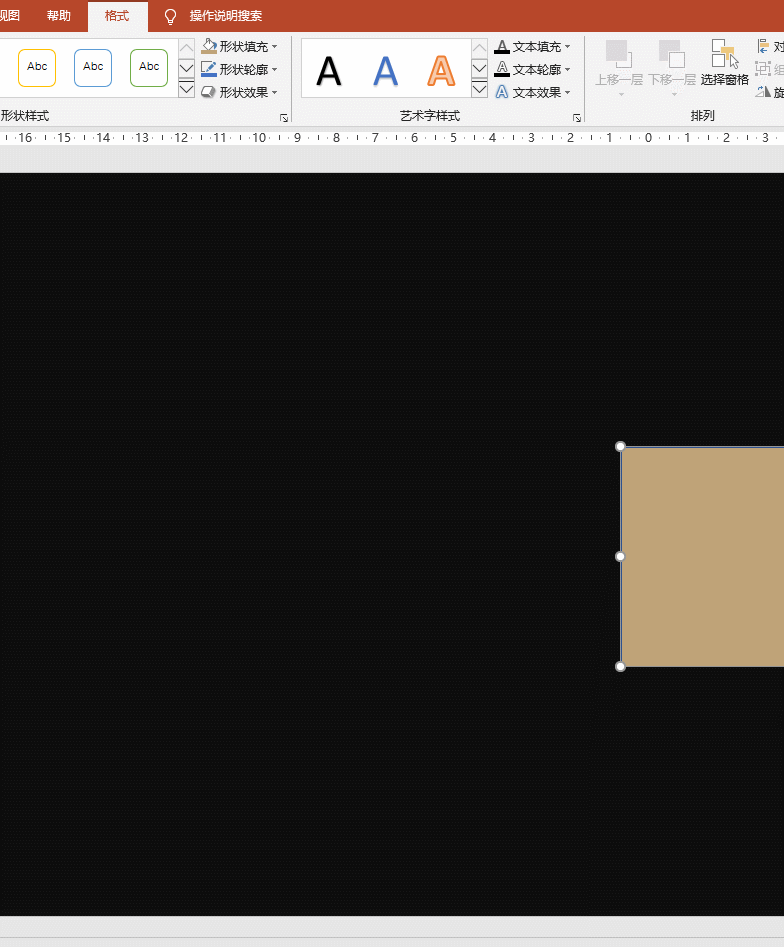This screenshot has height=947, width=784.
Task: Open the 形状效果 (Shape Effects) menu
Action: click(x=239, y=92)
